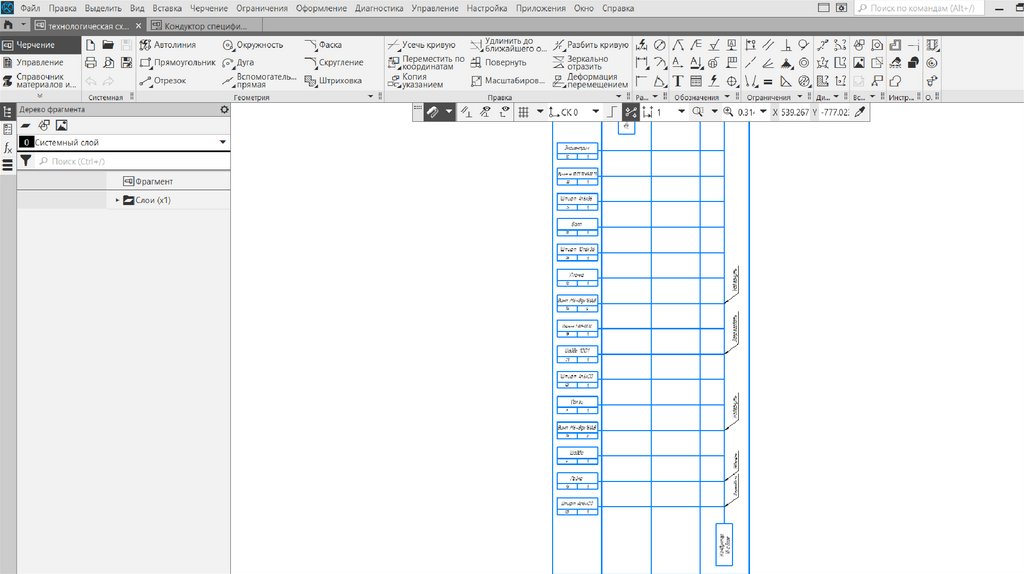1024x574 pixels.
Task: Click the Повернуть rotate tool
Action: pyautogui.click(x=498, y=63)
